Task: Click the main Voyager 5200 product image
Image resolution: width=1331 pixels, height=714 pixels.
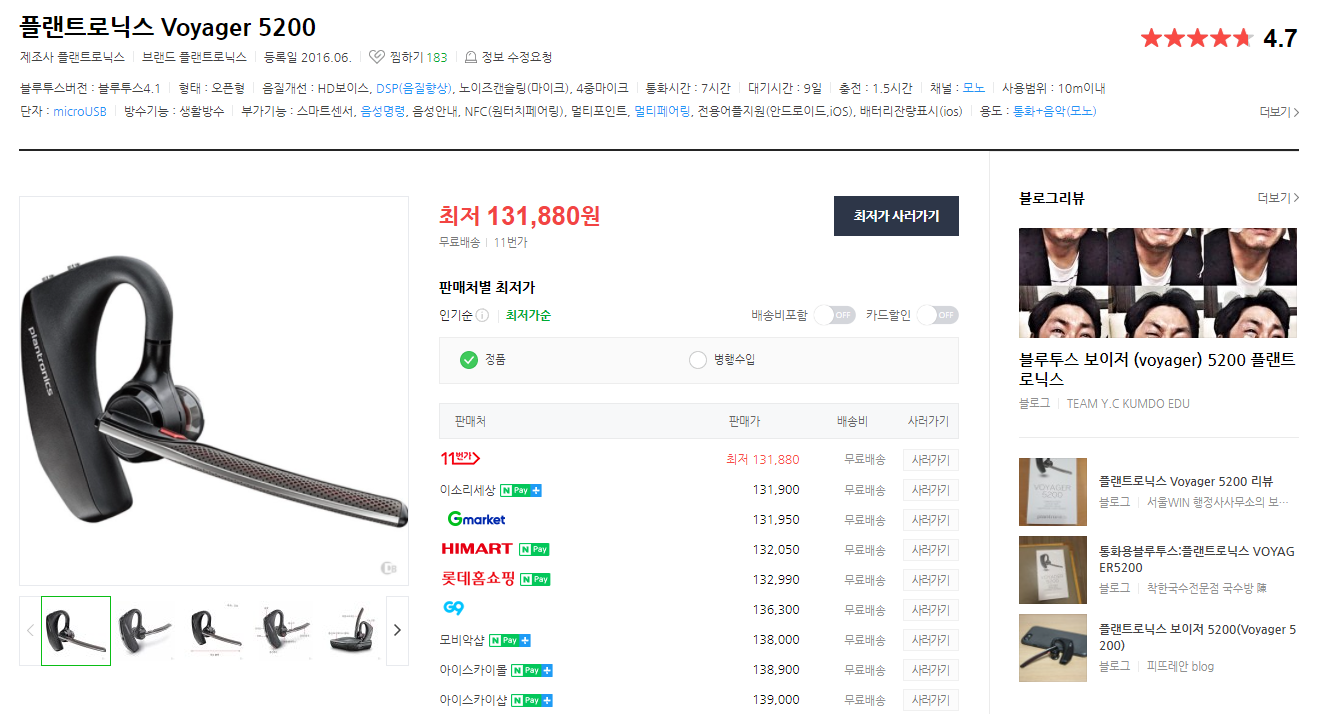Action: pyautogui.click(x=214, y=391)
